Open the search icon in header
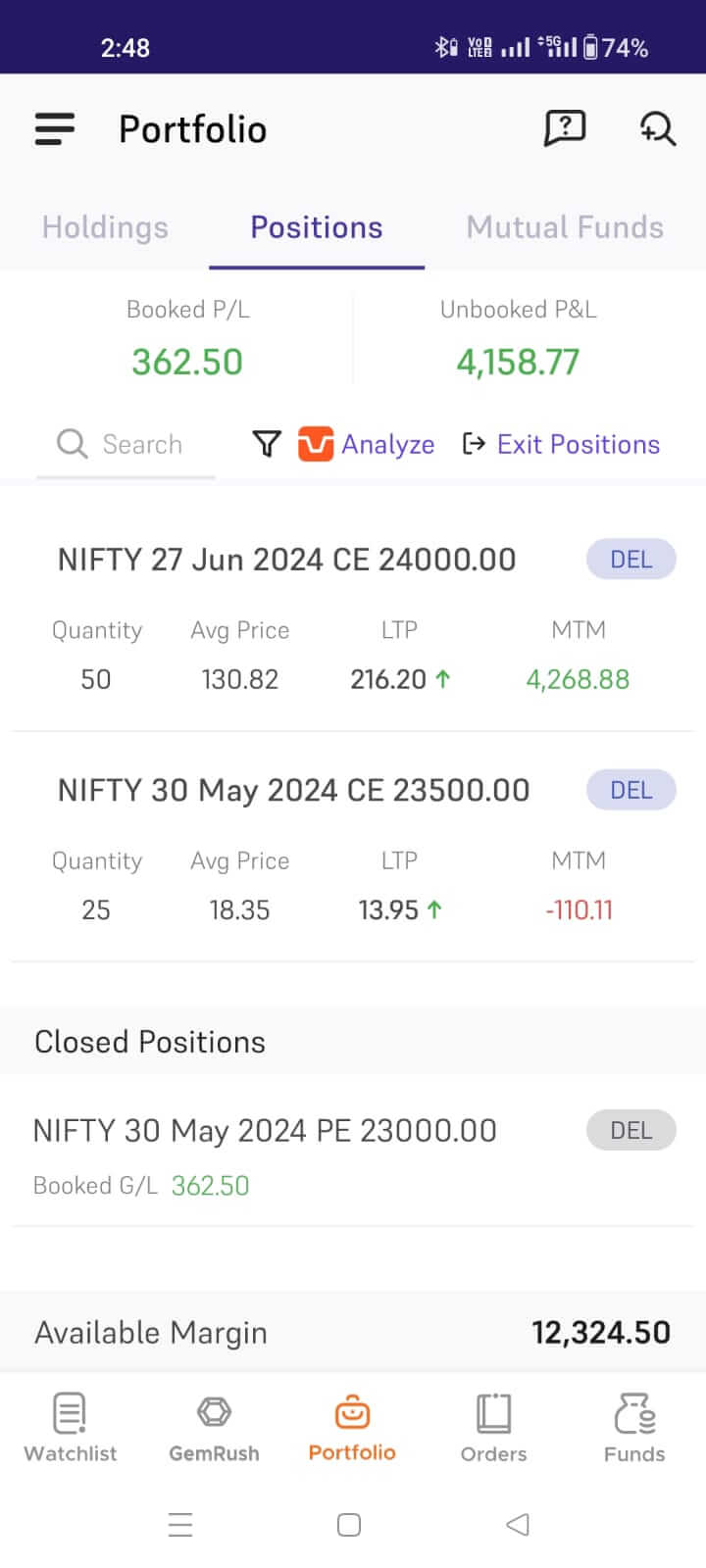The image size is (706, 1568). (x=657, y=128)
